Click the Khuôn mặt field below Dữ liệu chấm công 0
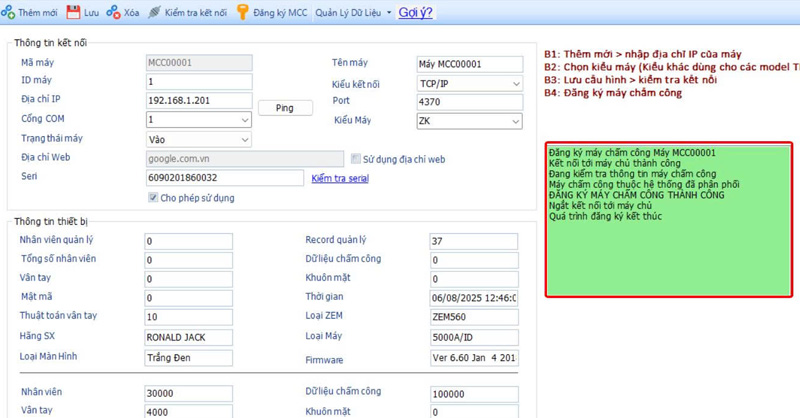The image size is (800, 418). (474, 279)
